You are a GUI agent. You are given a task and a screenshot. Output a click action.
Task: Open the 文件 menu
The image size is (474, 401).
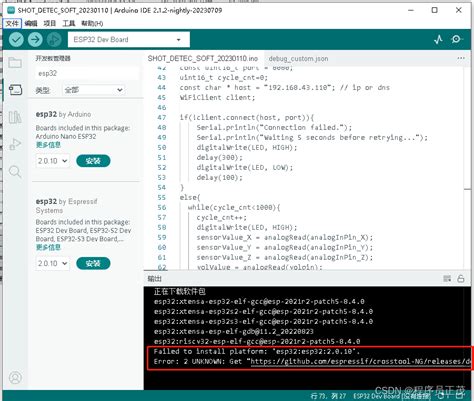coord(12,23)
